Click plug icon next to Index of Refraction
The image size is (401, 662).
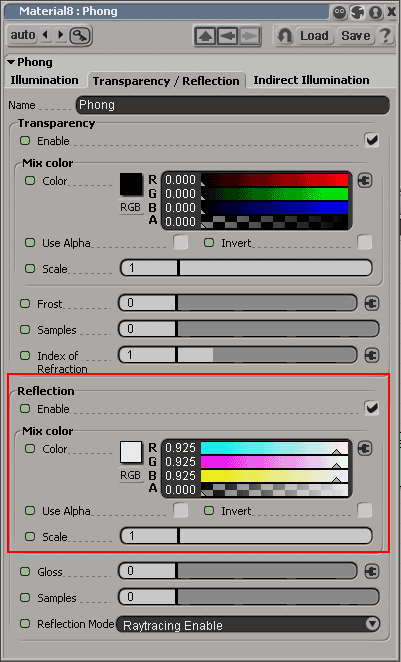click(x=372, y=355)
